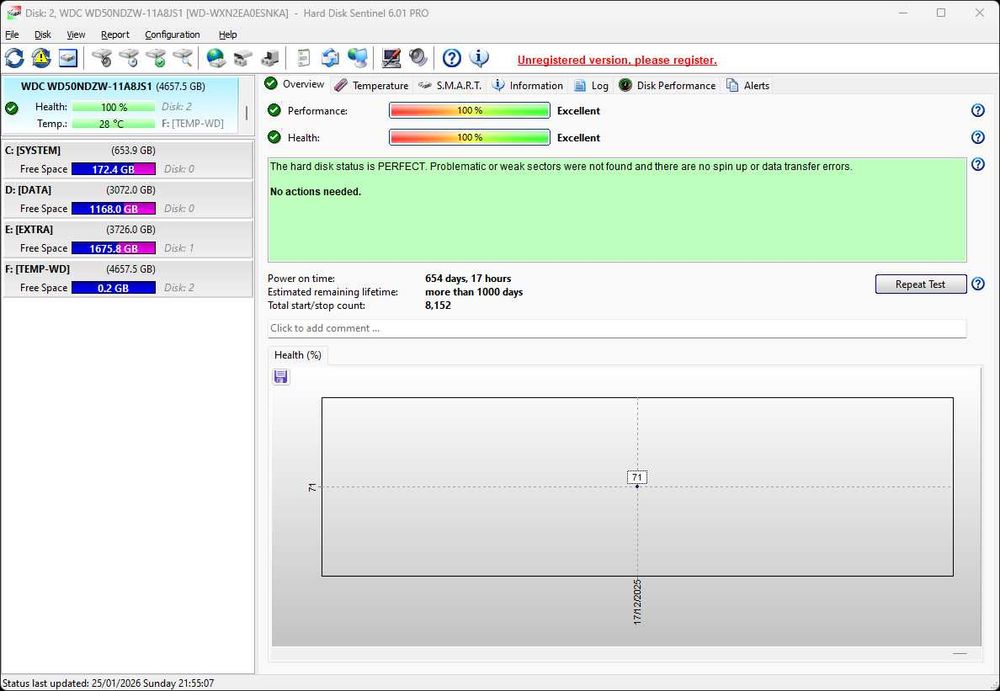Click the Performance 100 % gradient bar
This screenshot has height=691, width=1000.
point(469,110)
